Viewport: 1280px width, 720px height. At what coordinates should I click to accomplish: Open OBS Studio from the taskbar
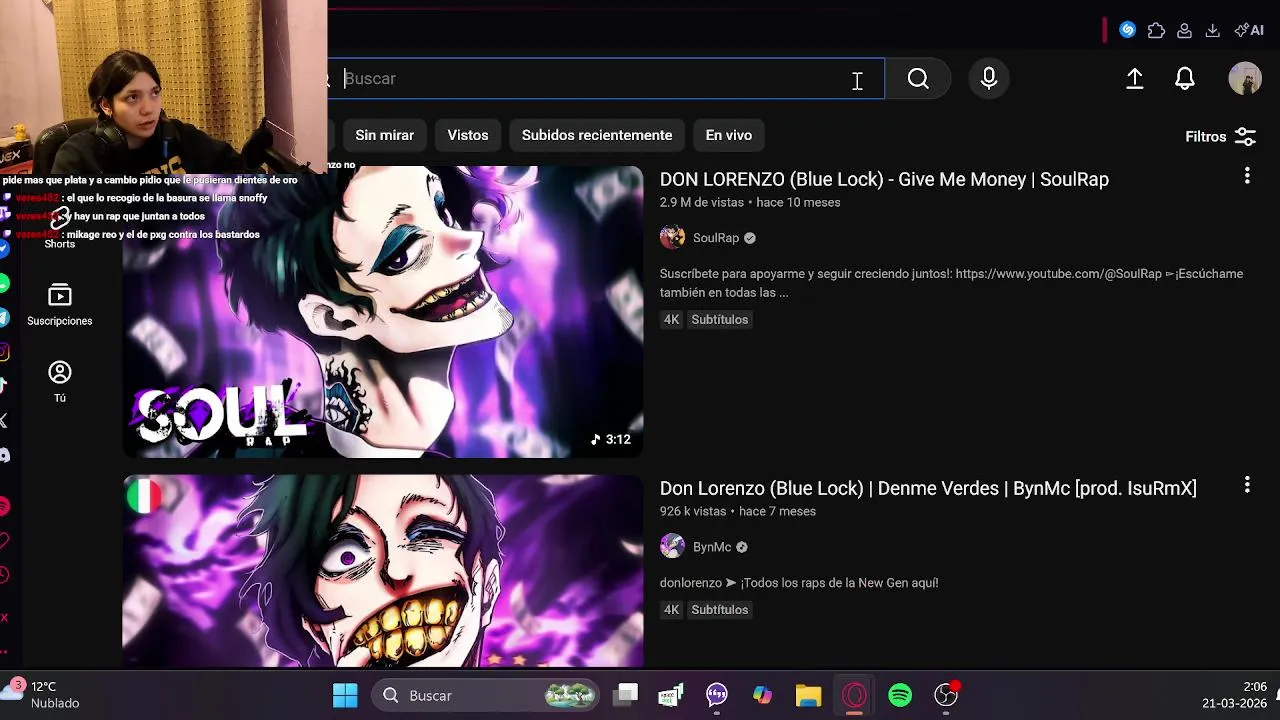946,695
